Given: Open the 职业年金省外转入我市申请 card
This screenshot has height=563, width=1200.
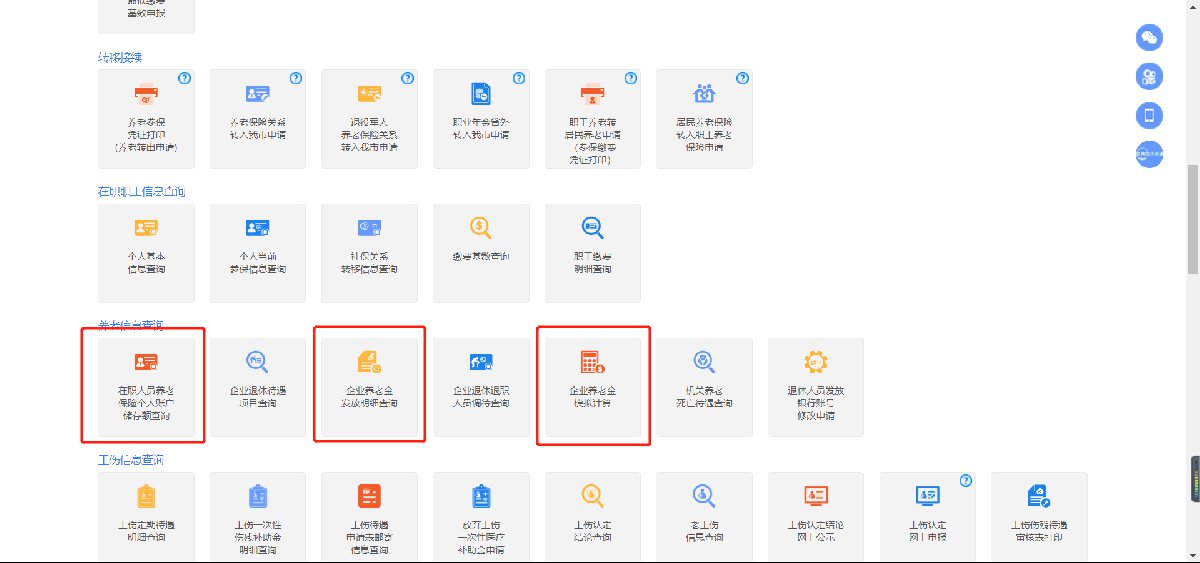Looking at the screenshot, I should pyautogui.click(x=481, y=119).
